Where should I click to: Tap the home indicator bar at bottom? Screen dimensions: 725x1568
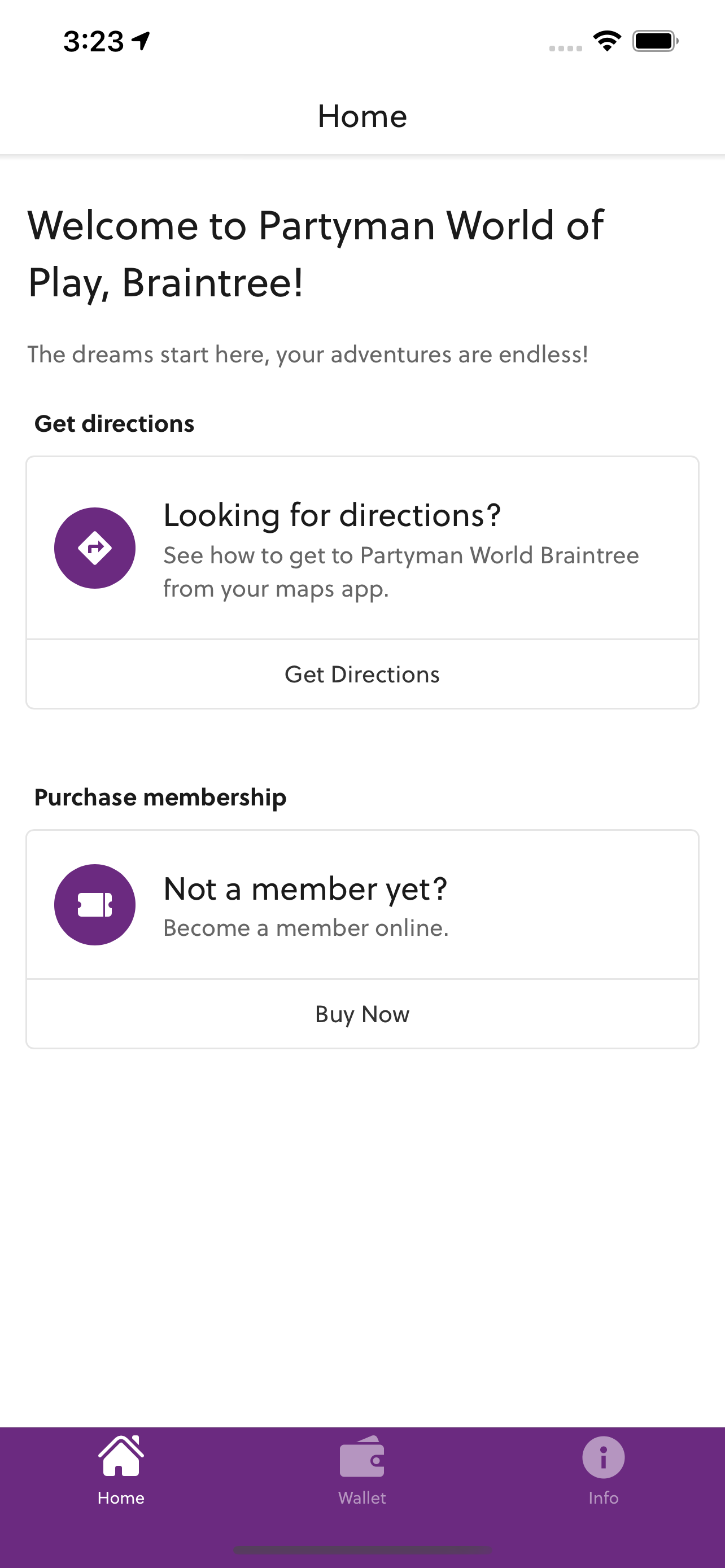pyautogui.click(x=362, y=1549)
